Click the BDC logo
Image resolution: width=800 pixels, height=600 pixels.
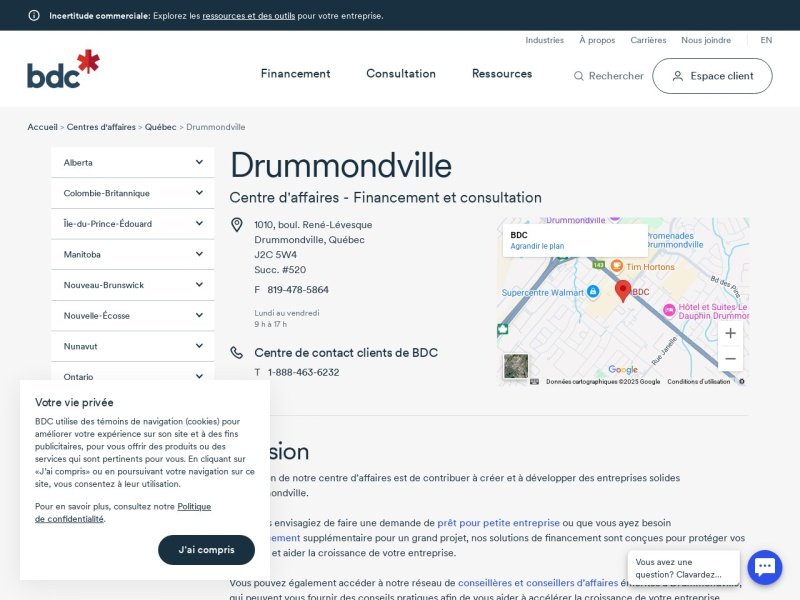(x=63, y=69)
